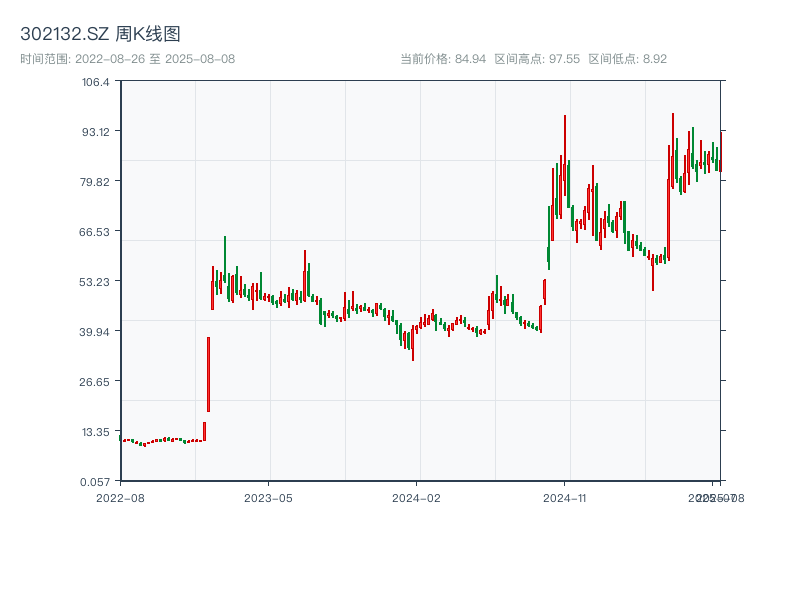Click the tall red candle rising from 13 to 38
The image size is (800, 600).
click(x=208, y=374)
